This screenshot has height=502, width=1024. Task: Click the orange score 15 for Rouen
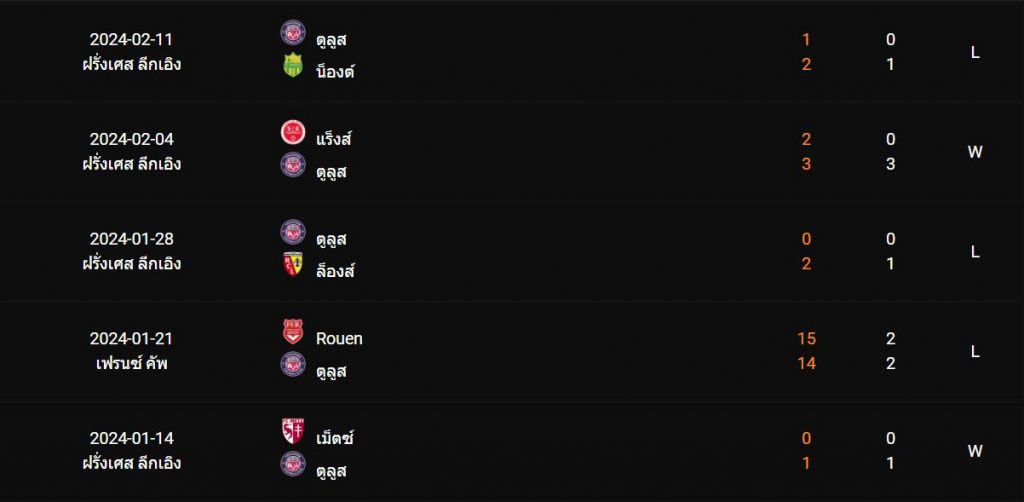806,338
